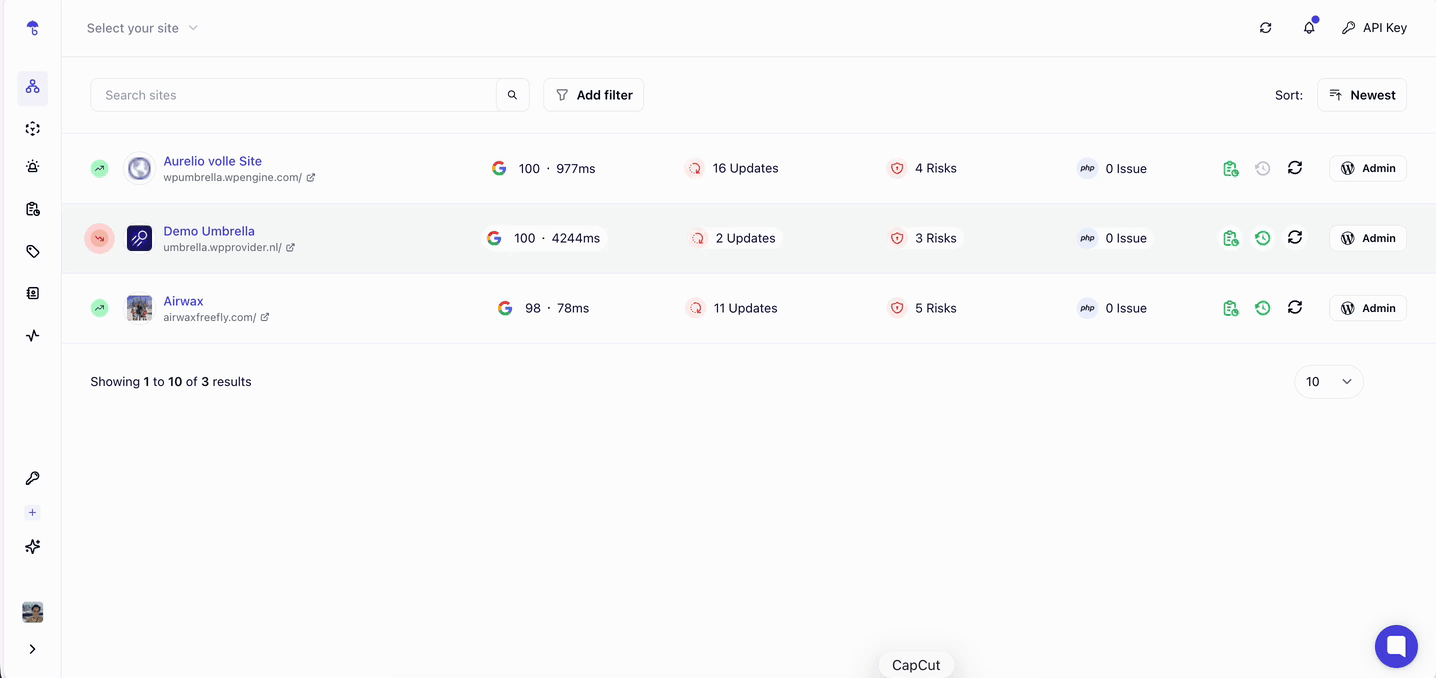Collapse the sidebar with the chevron arrow
The width and height of the screenshot is (1436, 678).
pyautogui.click(x=32, y=648)
